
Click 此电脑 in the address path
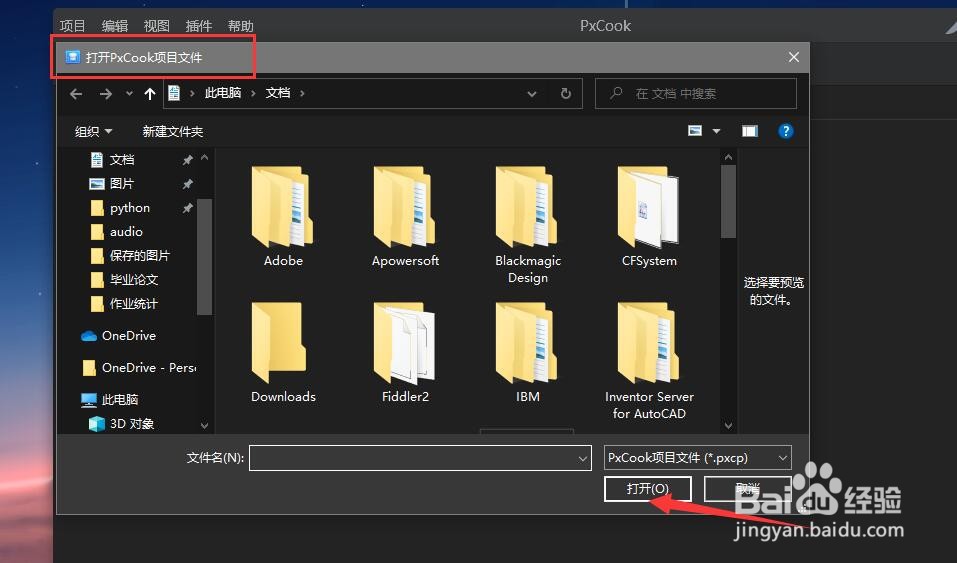(223, 93)
